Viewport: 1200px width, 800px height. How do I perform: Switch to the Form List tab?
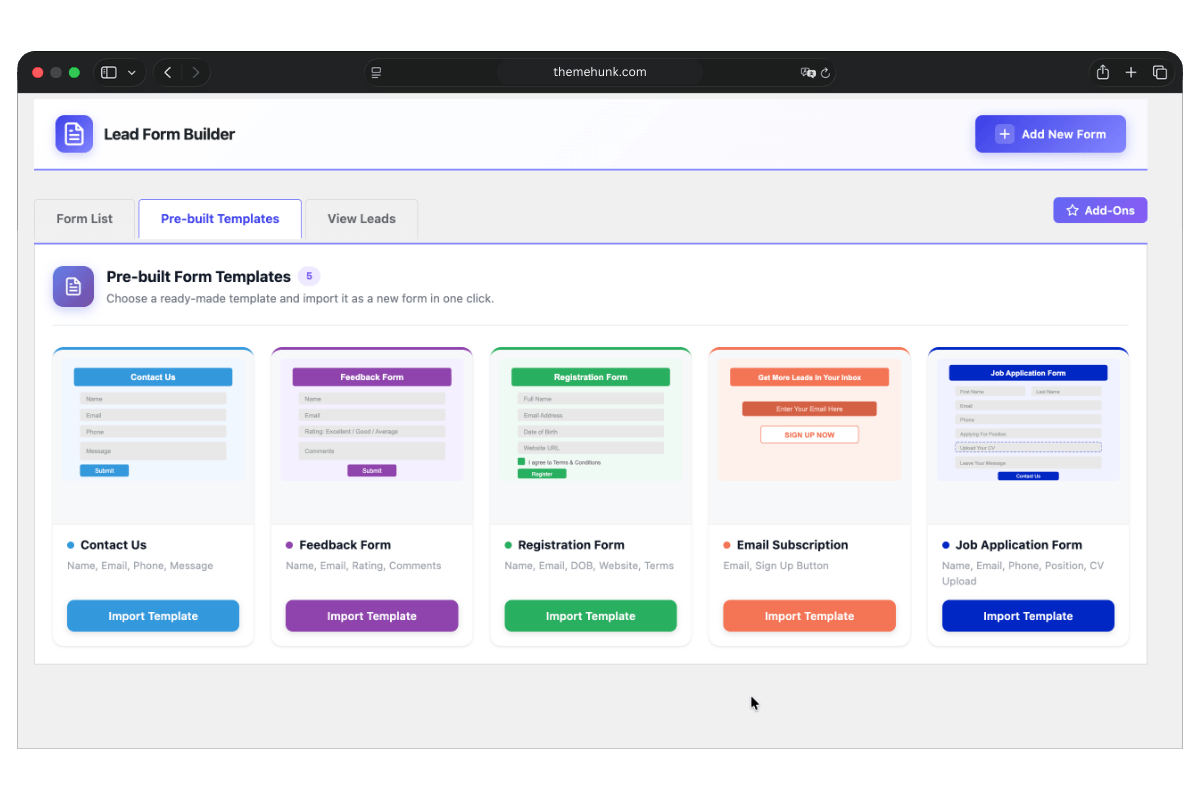coord(85,219)
